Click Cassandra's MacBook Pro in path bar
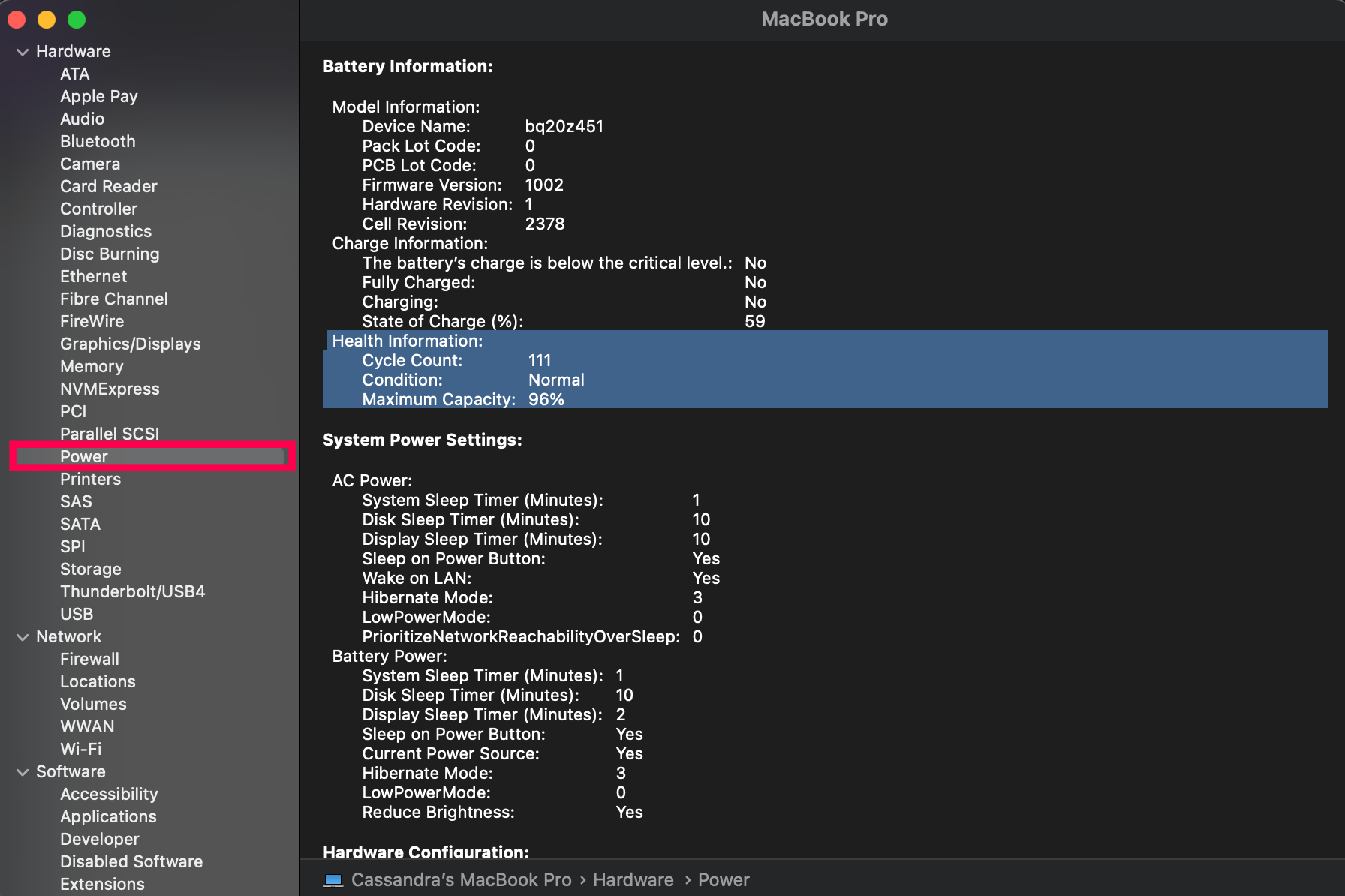The width and height of the screenshot is (1345, 896). coord(461,879)
